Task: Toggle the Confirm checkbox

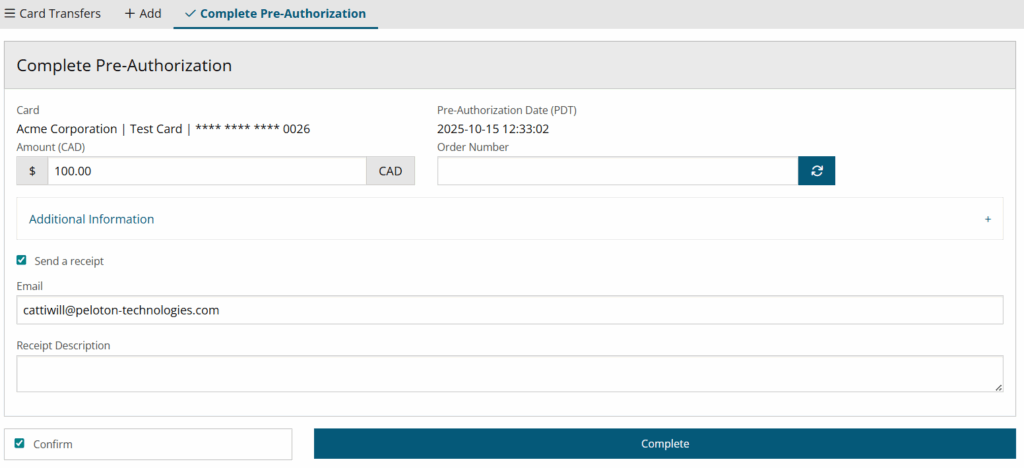Action: click(x=20, y=443)
